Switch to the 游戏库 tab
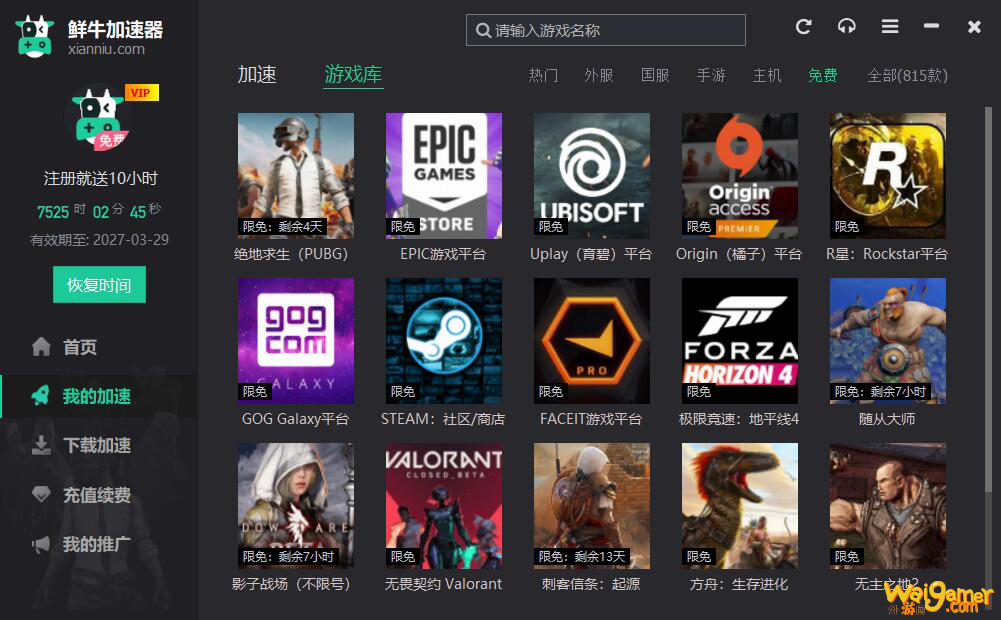This screenshot has height=620, width=1001. tap(353, 75)
